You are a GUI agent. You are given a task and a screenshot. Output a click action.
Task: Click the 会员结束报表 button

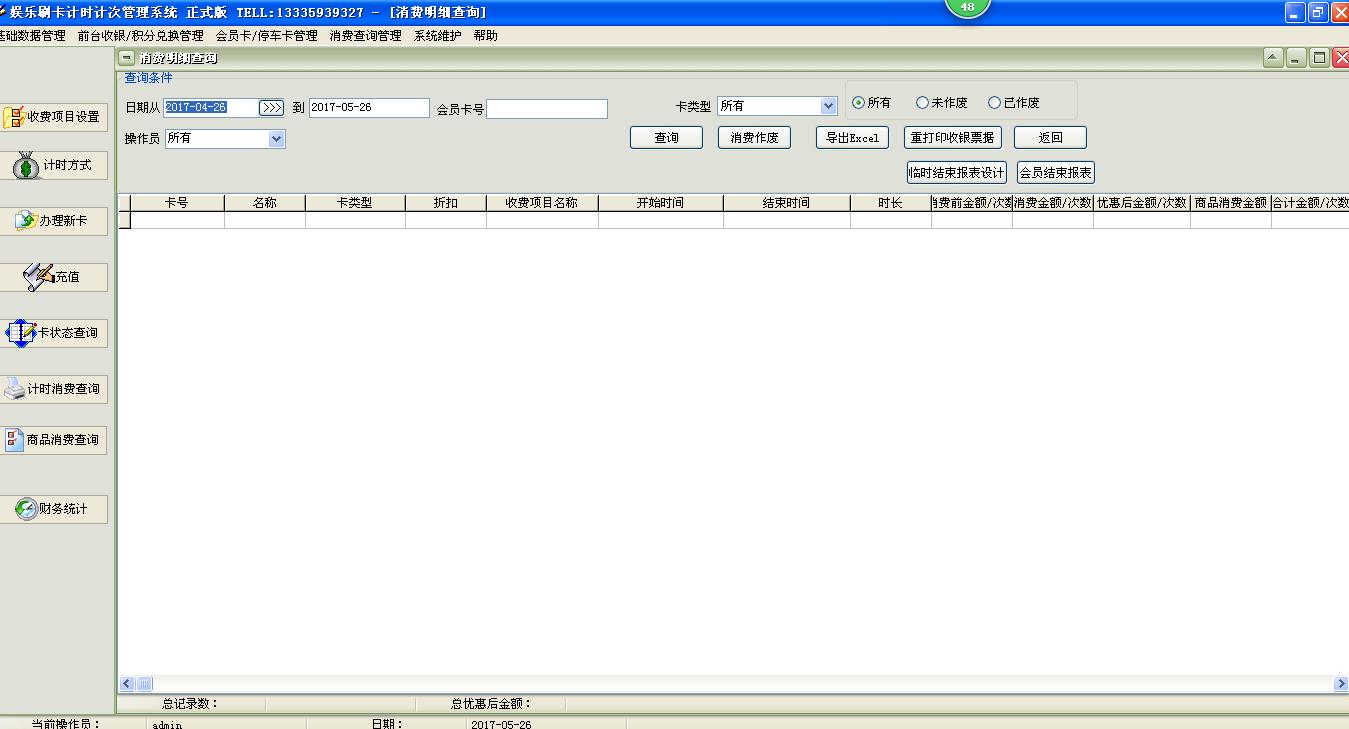(x=1056, y=173)
